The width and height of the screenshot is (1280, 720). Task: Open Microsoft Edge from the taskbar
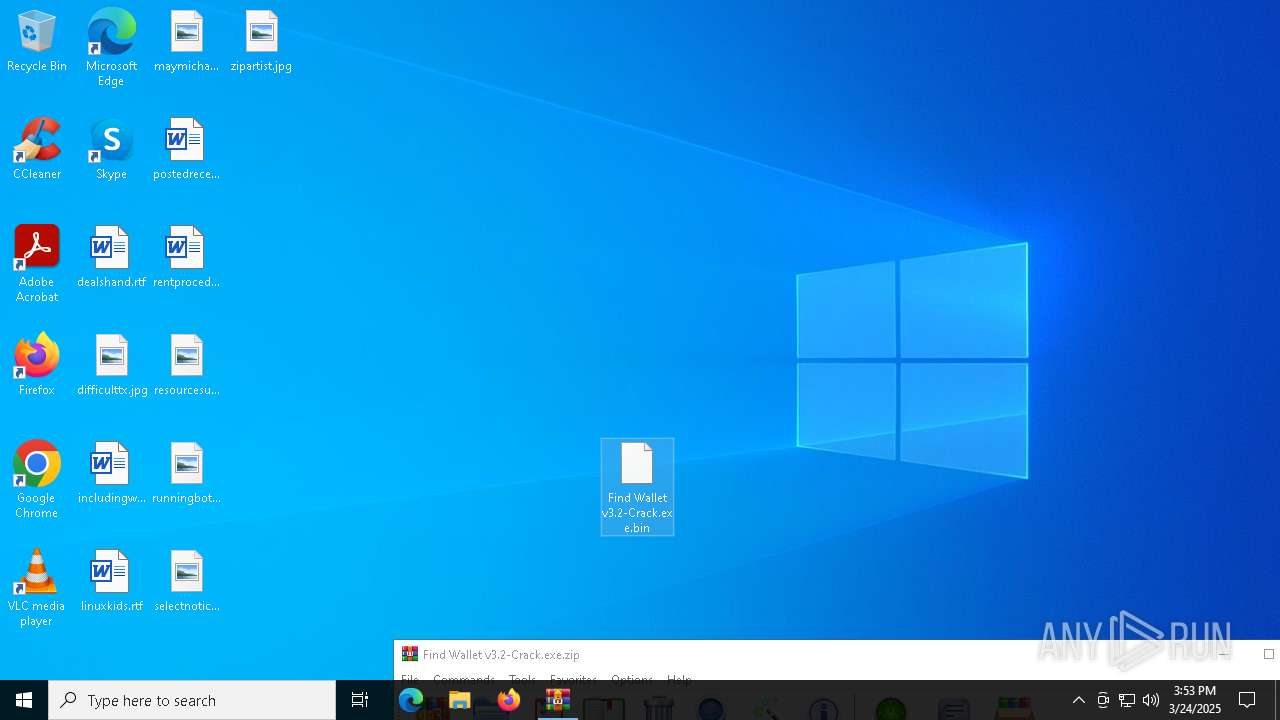411,700
